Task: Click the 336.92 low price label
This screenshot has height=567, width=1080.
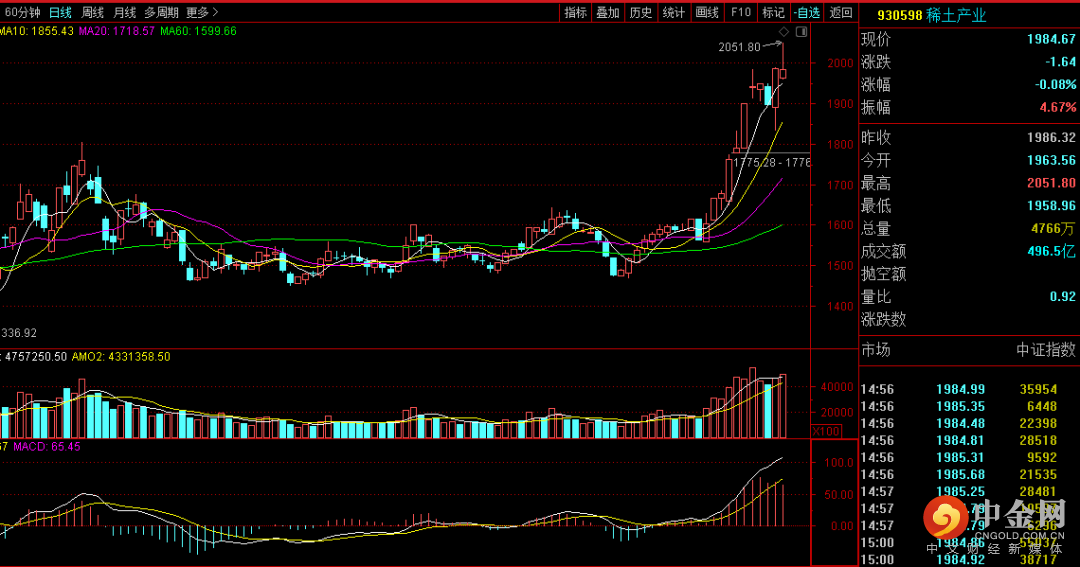Action: [x=19, y=333]
